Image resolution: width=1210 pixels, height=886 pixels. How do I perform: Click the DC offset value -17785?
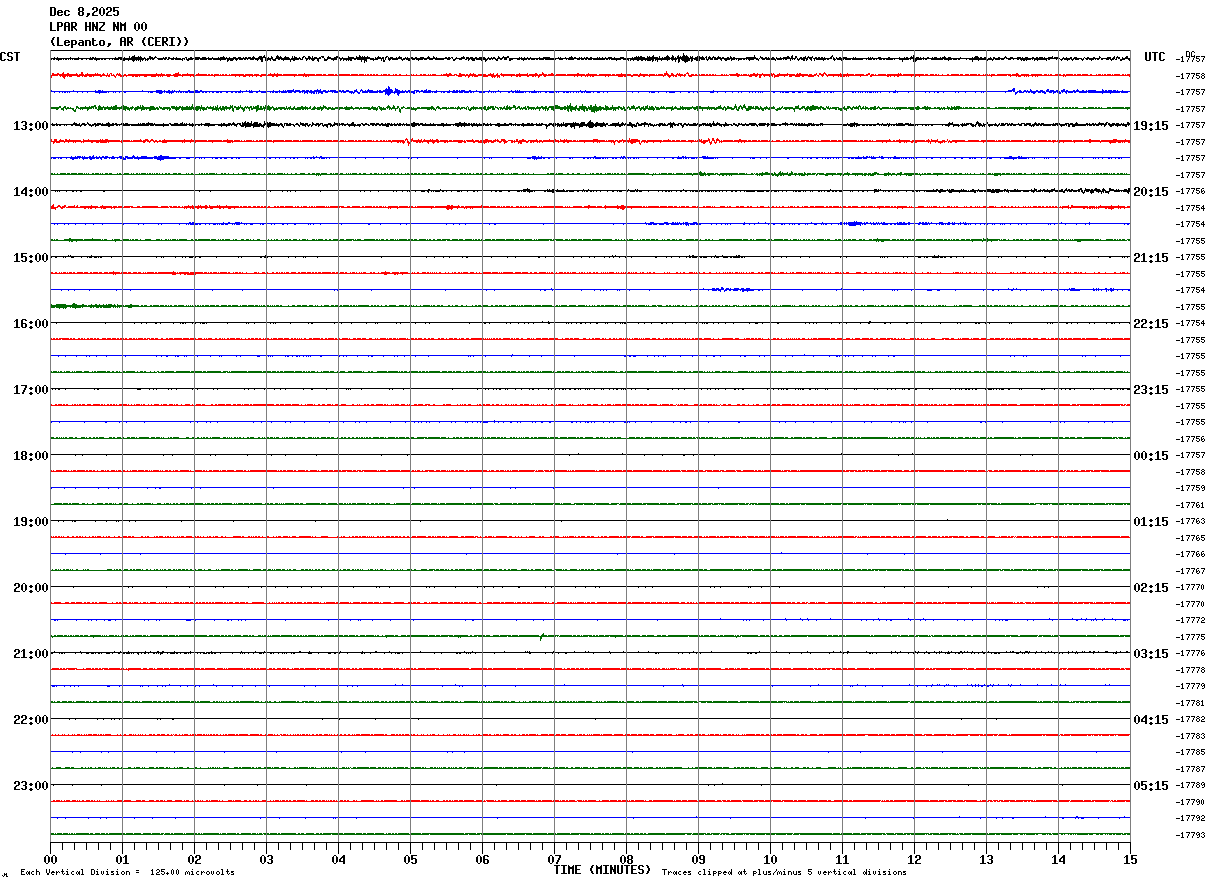(1191, 752)
